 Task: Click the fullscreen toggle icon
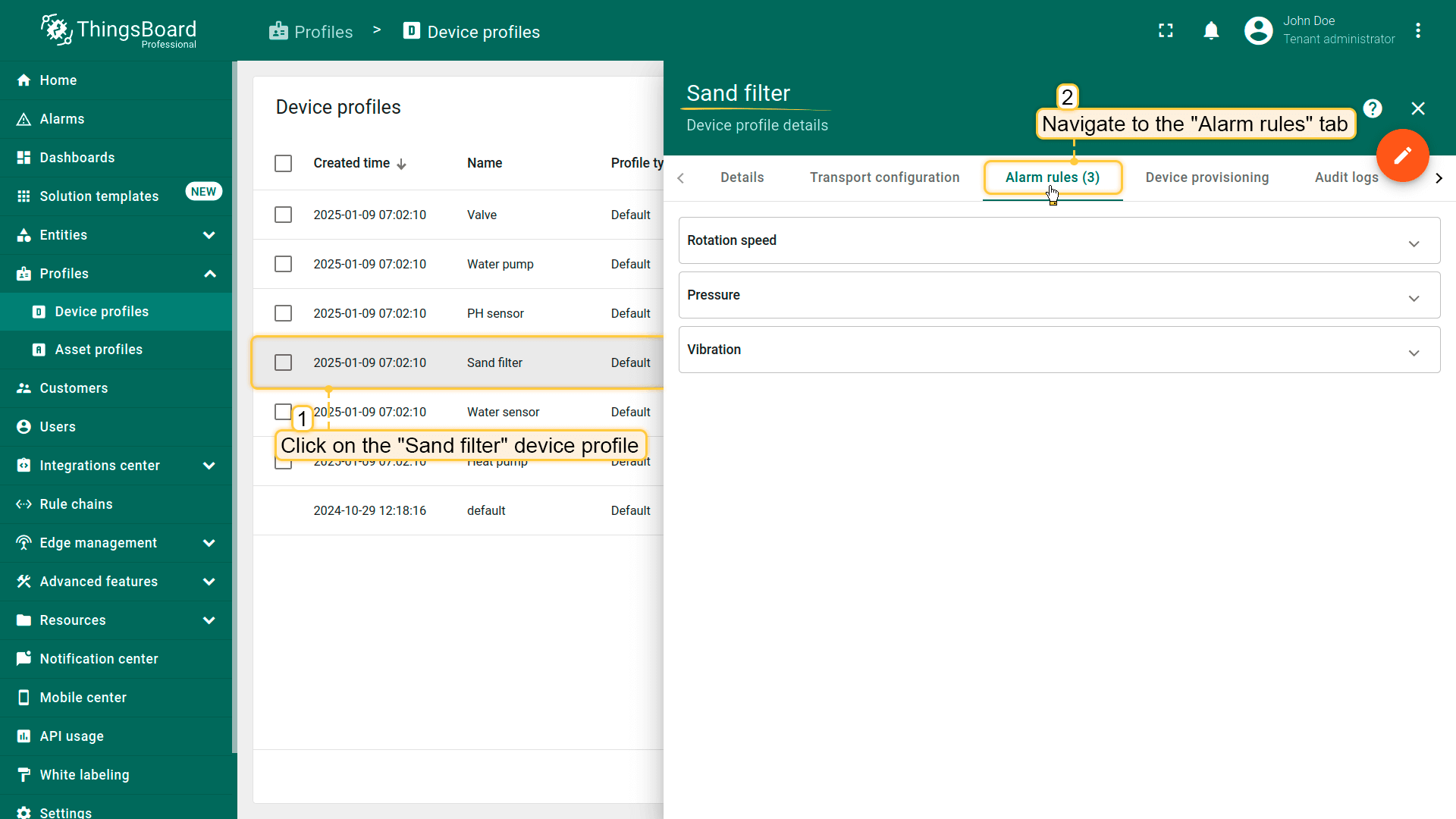[1166, 30]
